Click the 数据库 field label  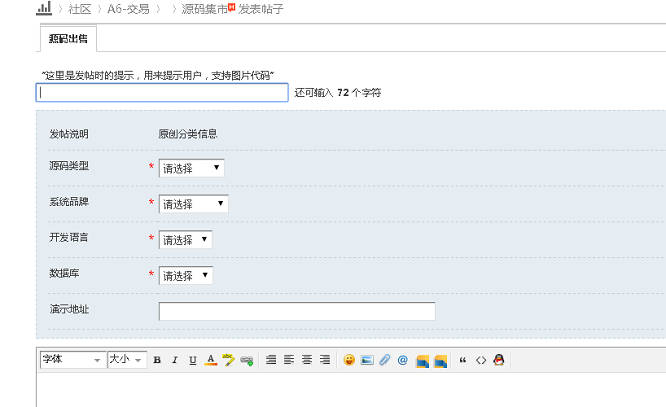coord(64,273)
